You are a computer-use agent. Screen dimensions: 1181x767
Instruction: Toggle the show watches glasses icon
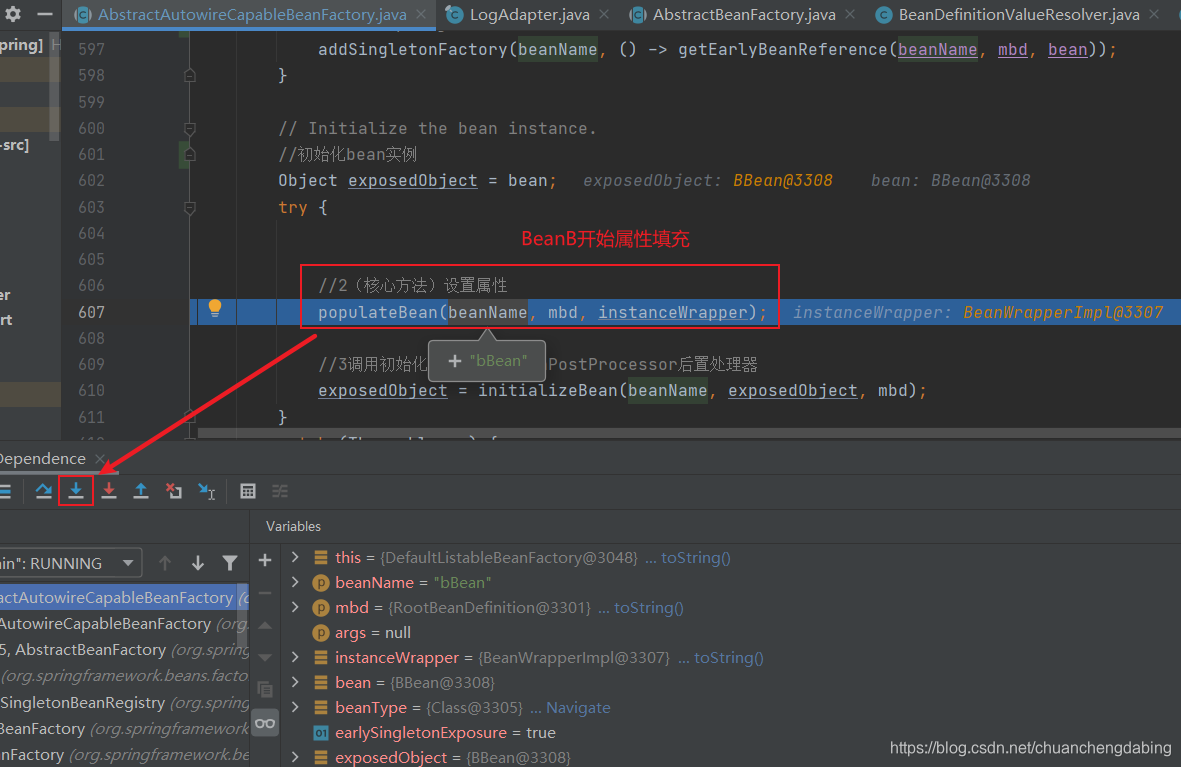pos(265,723)
